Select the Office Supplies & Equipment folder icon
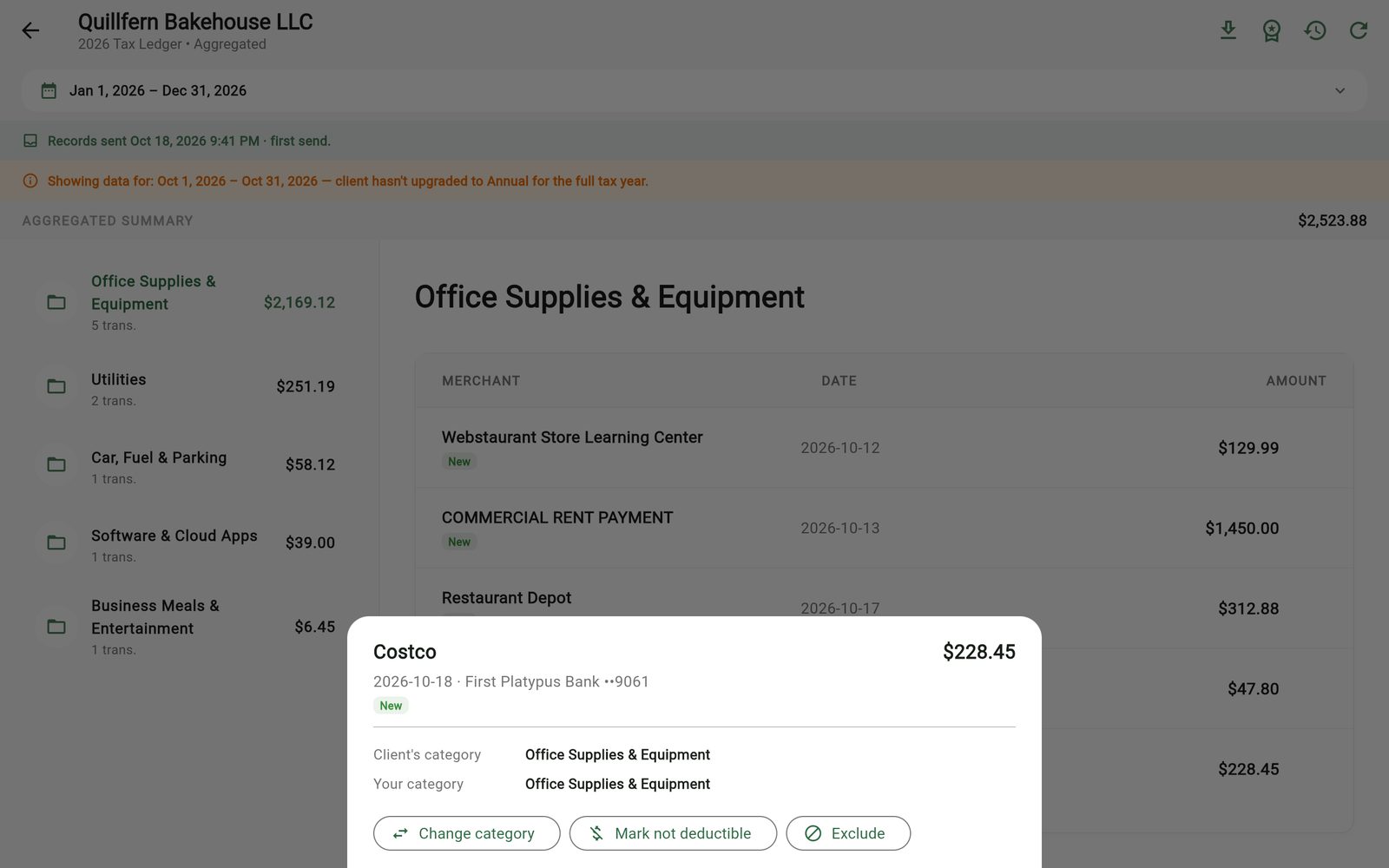This screenshot has width=1389, height=868. point(56,302)
